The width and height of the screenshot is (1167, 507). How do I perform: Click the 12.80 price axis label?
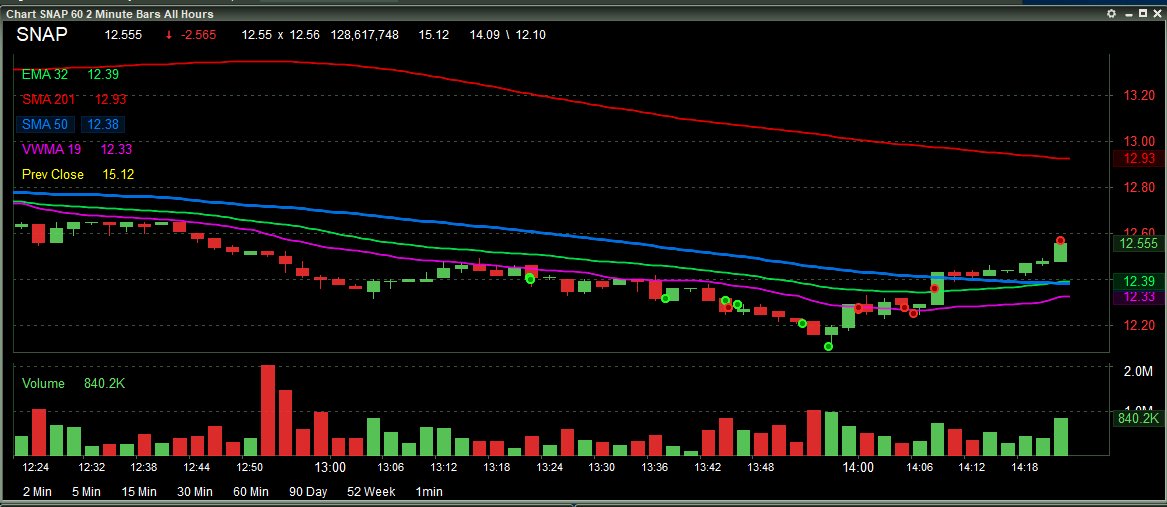point(1139,188)
